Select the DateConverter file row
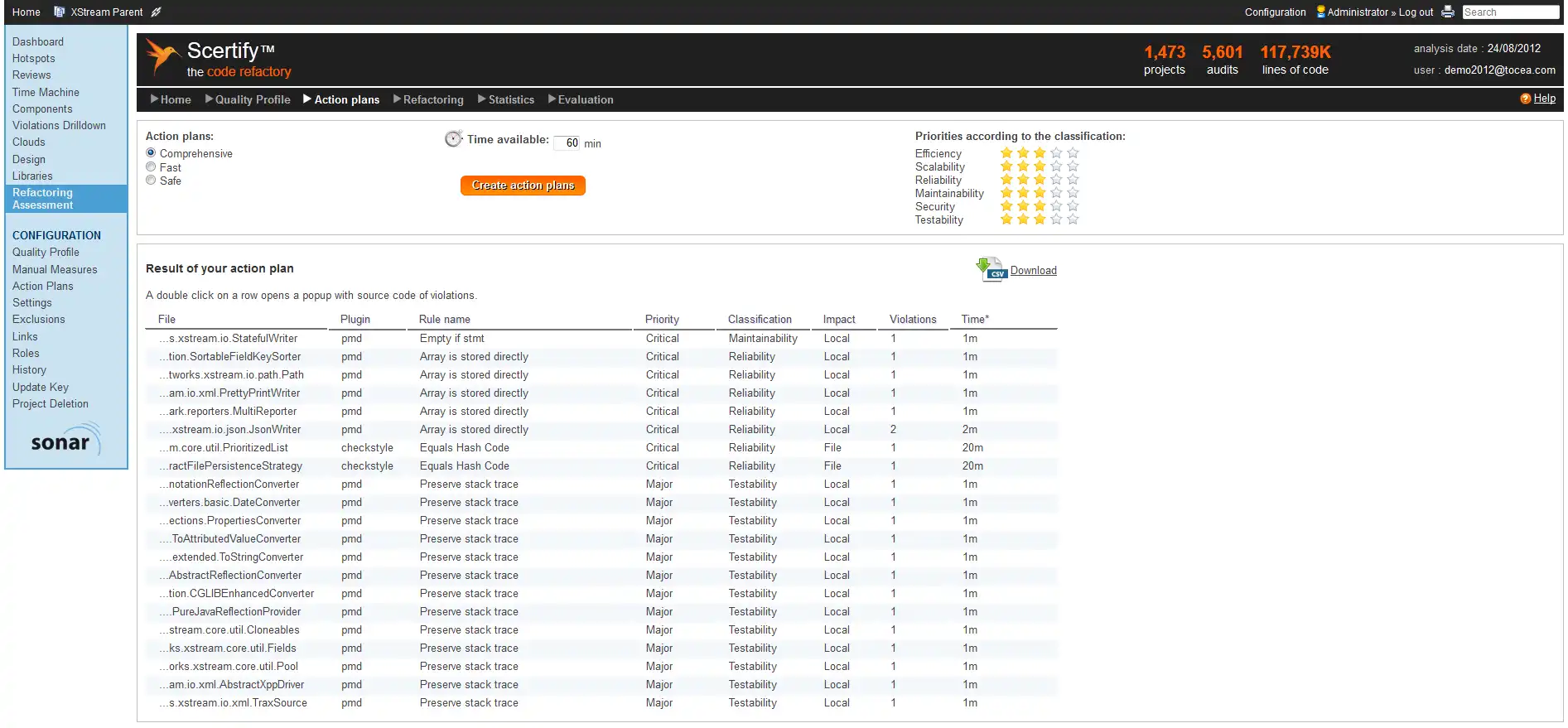 (x=601, y=503)
